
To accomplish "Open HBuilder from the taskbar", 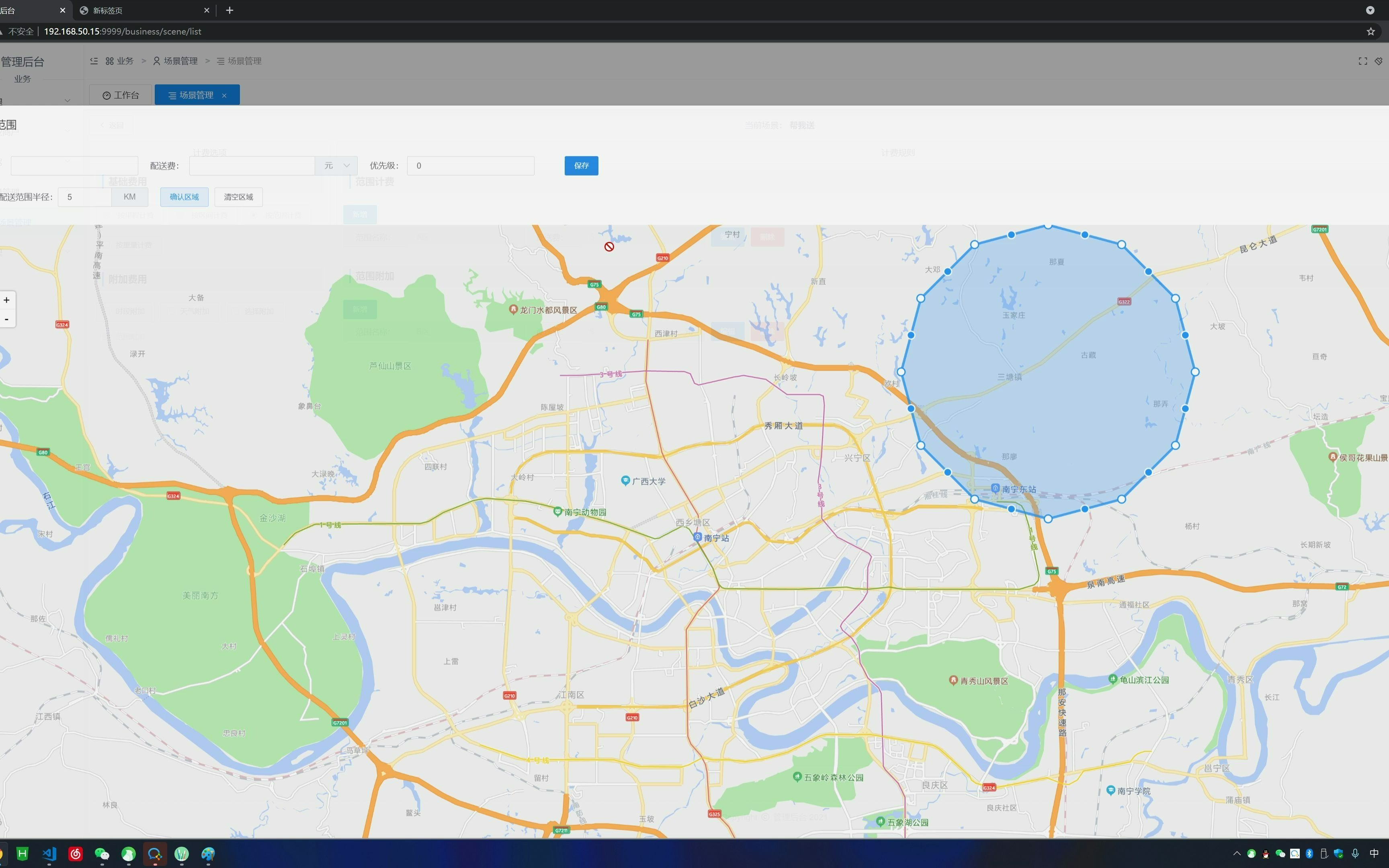I will tap(23, 854).
